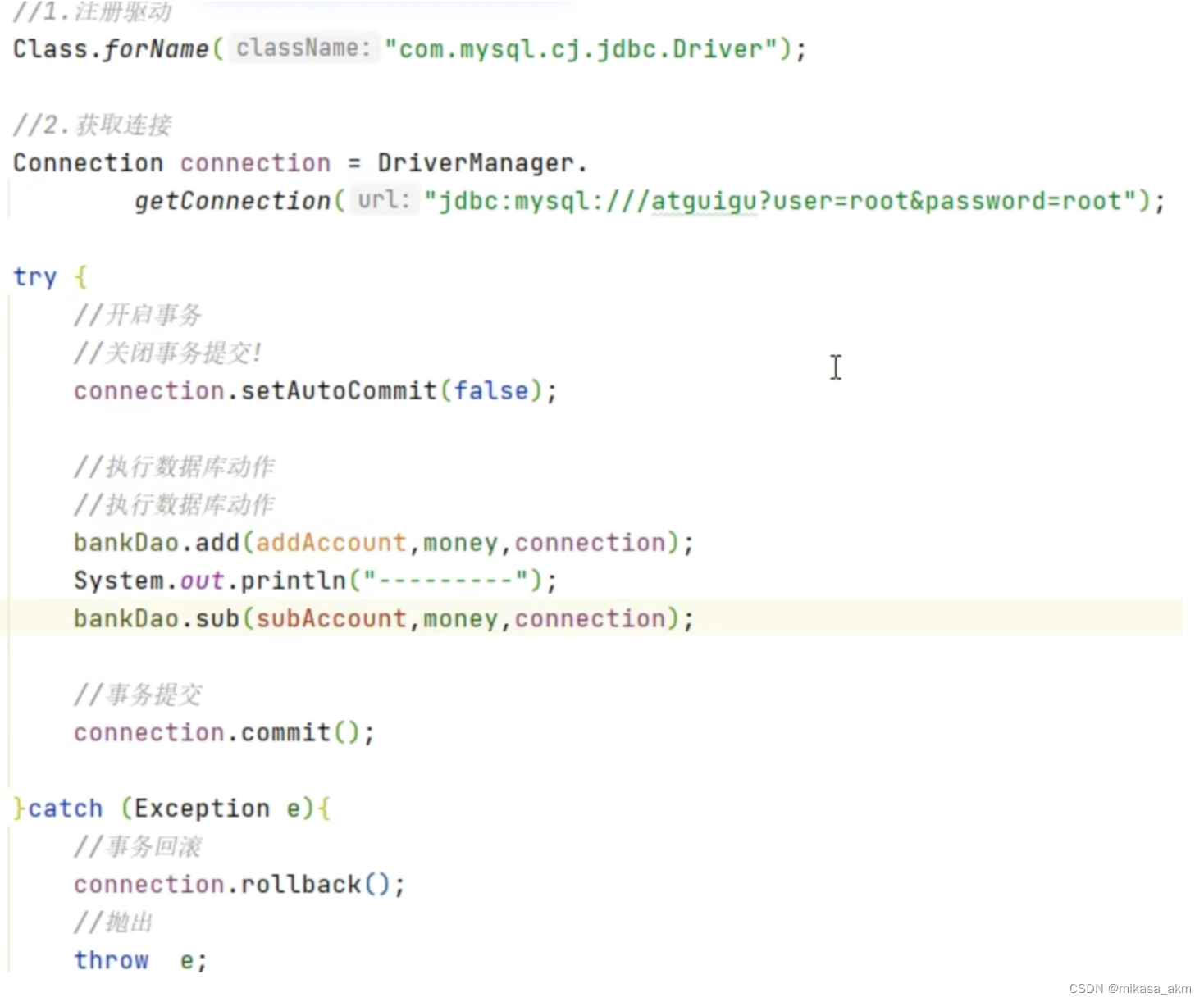Click bankDao.sub on the highlighted line
The image size is (1204, 1002).
coord(157,619)
